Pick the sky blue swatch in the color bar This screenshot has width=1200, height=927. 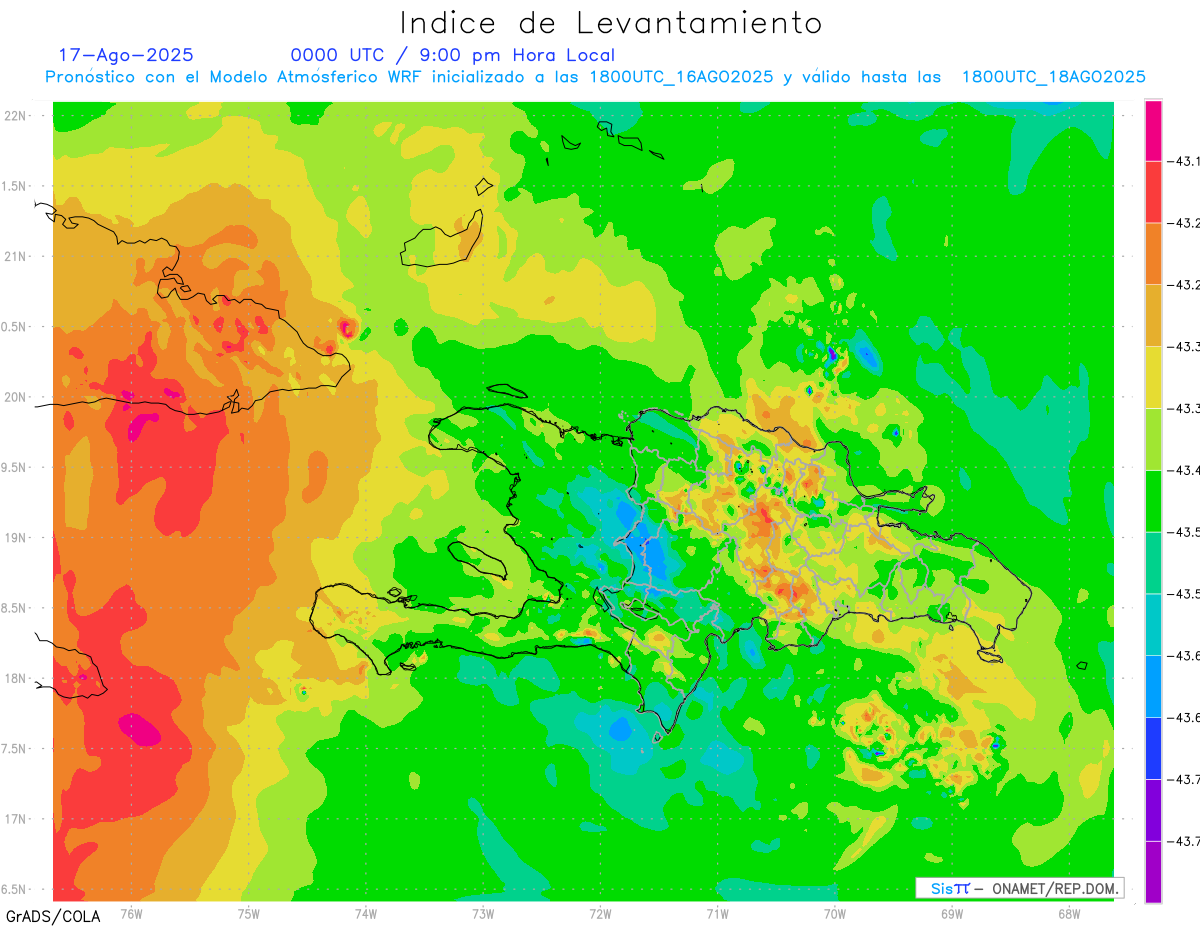point(1153,686)
